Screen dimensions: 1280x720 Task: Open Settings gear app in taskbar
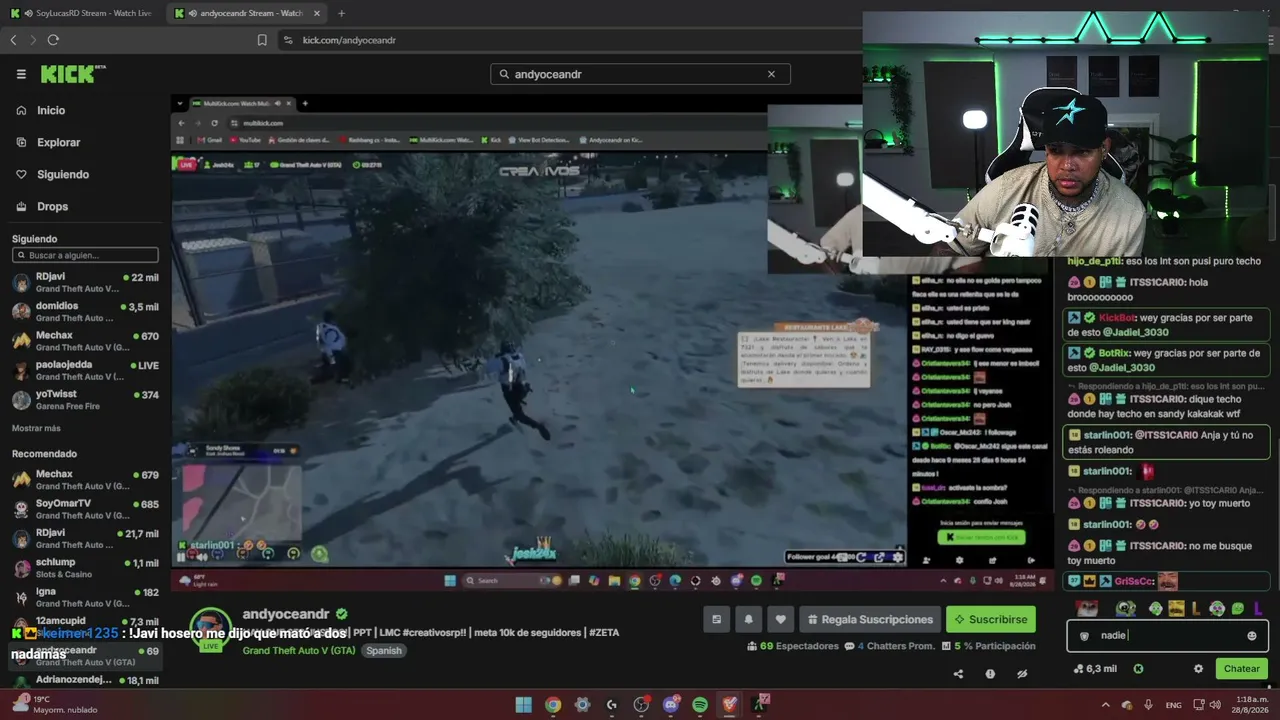(583, 705)
